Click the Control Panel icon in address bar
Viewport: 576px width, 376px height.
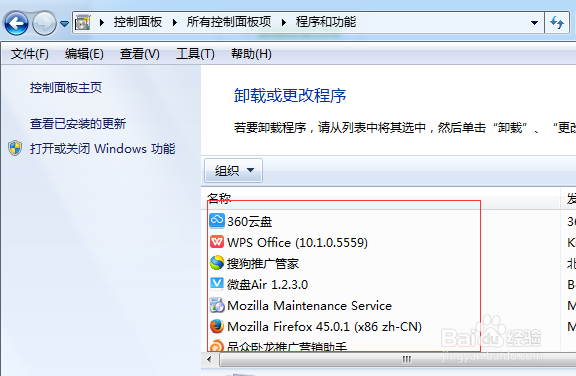coord(83,23)
